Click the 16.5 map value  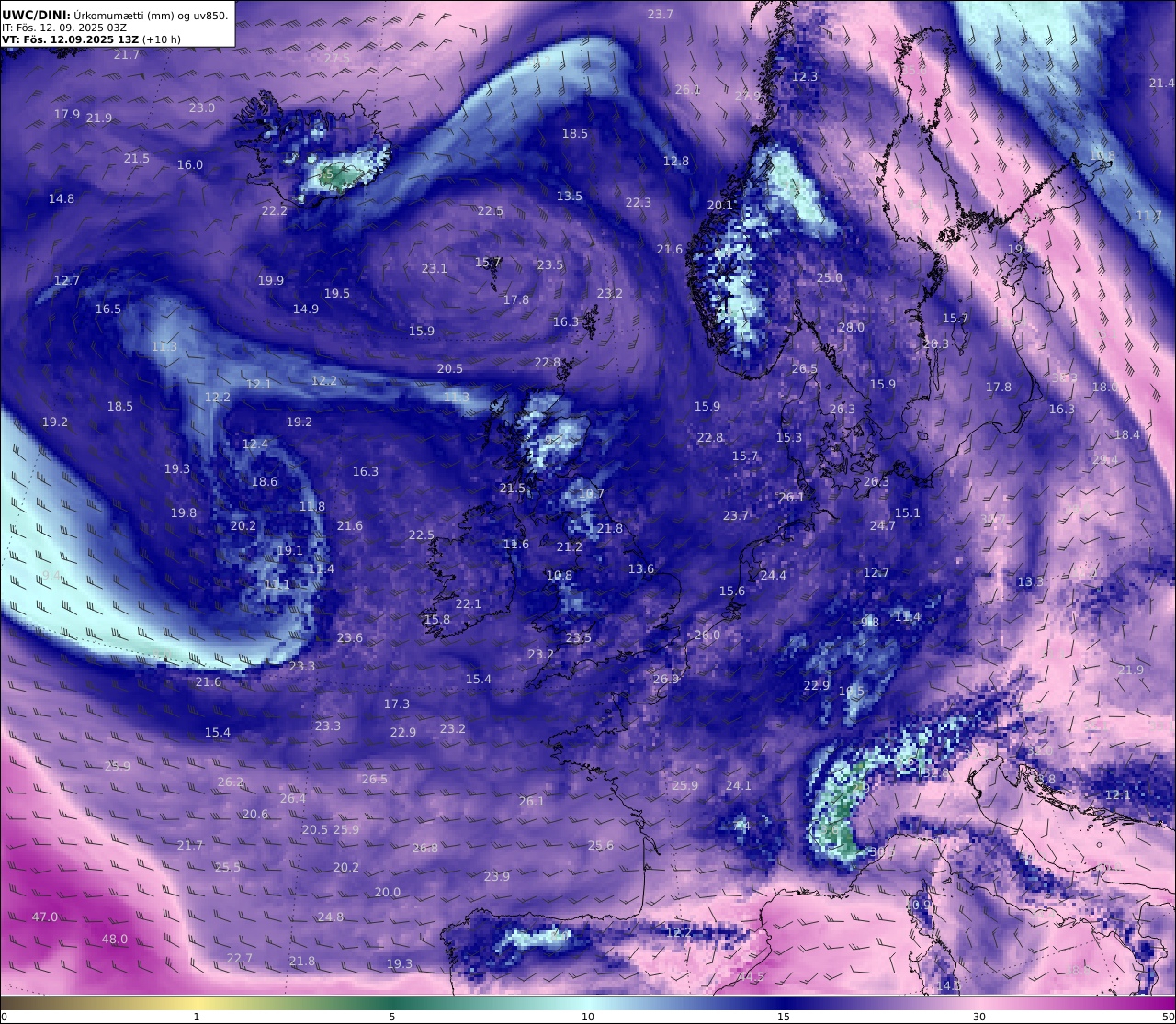tap(108, 309)
